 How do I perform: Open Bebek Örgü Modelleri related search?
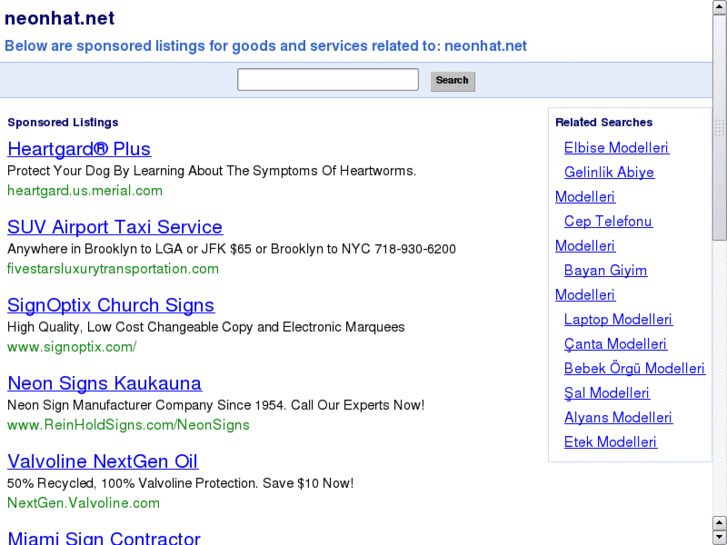pyautogui.click(x=634, y=368)
